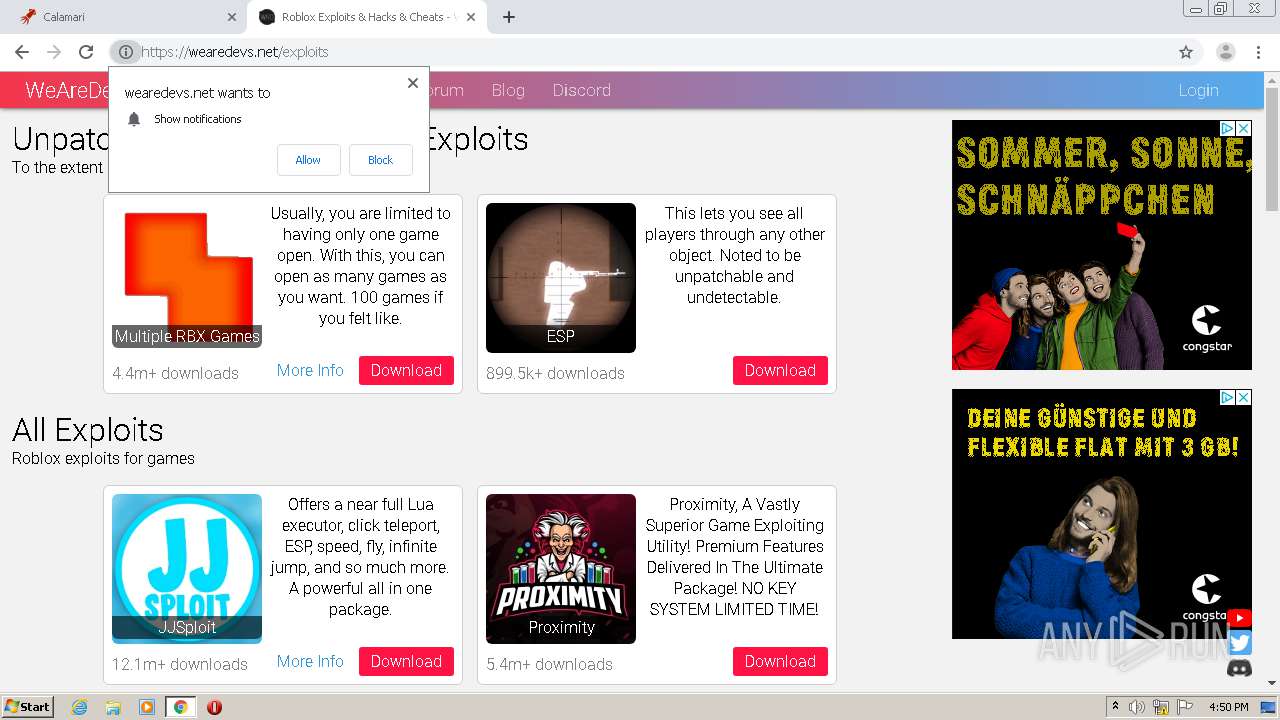
Task: Dismiss the notification permission popup
Action: [x=413, y=83]
